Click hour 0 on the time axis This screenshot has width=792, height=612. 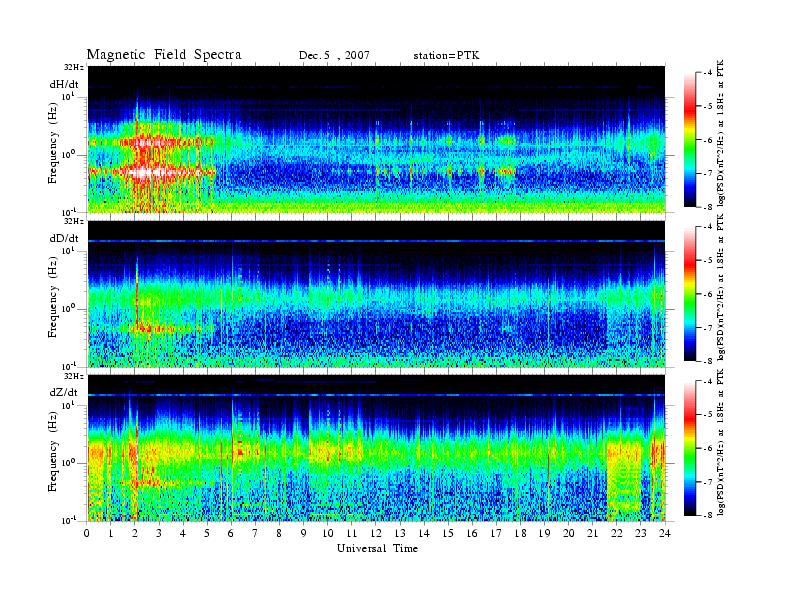tap(87, 533)
